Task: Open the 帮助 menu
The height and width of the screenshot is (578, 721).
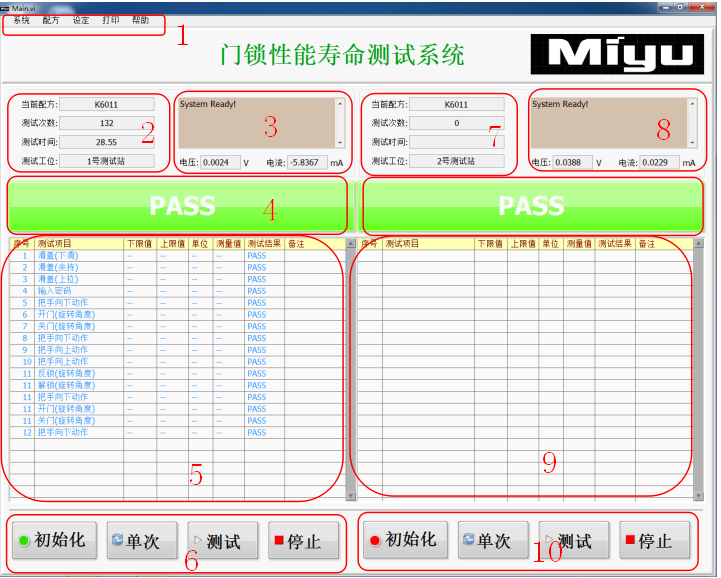Action: click(141, 20)
